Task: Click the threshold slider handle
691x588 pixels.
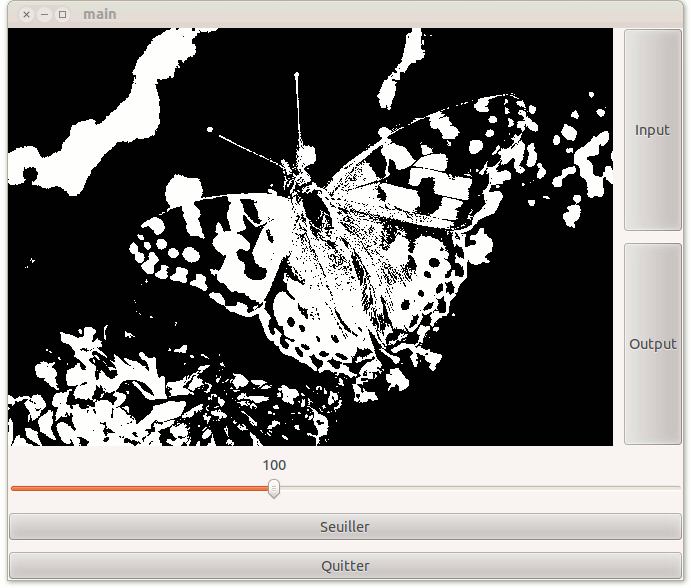Action: [274, 488]
